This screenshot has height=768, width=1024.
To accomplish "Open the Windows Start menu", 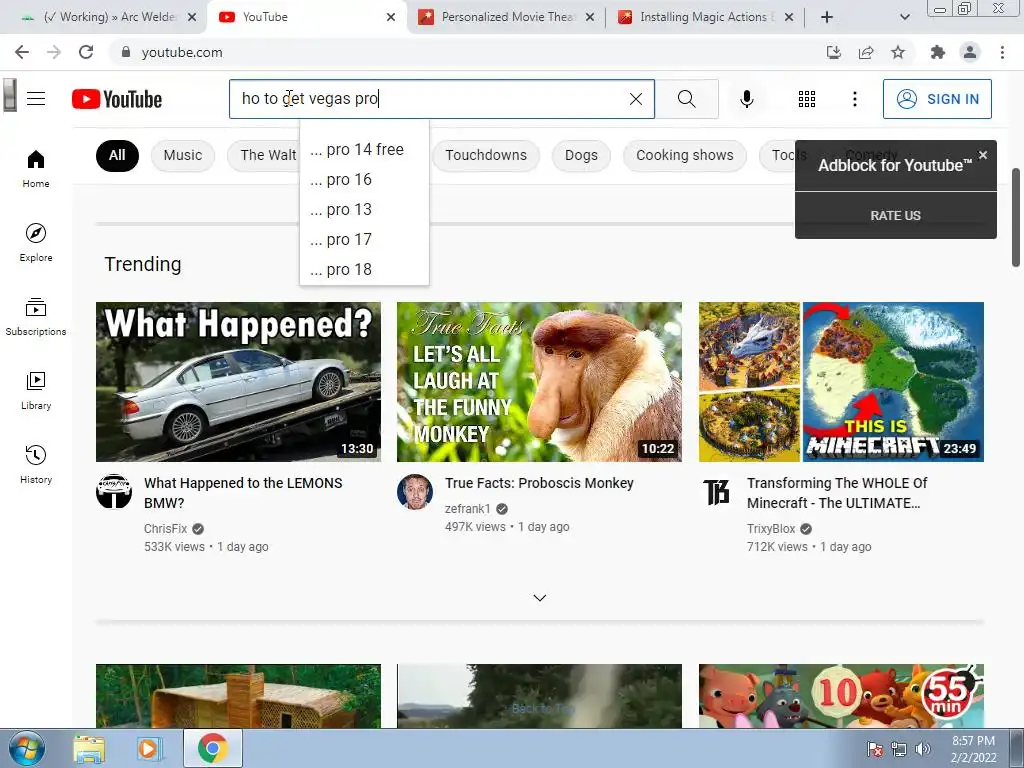I will 26,748.
